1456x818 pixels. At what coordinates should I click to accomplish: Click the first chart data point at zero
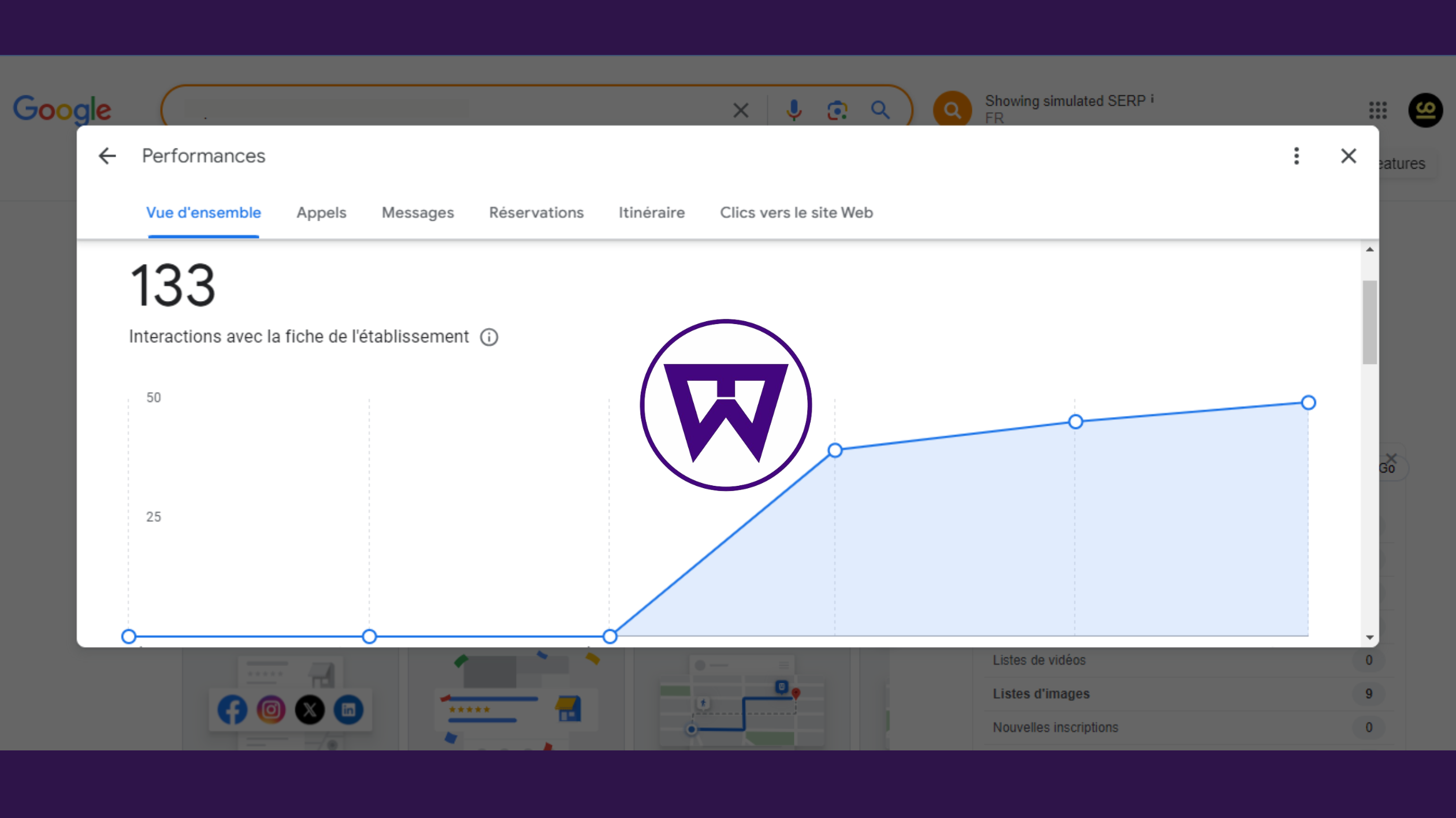click(x=129, y=637)
